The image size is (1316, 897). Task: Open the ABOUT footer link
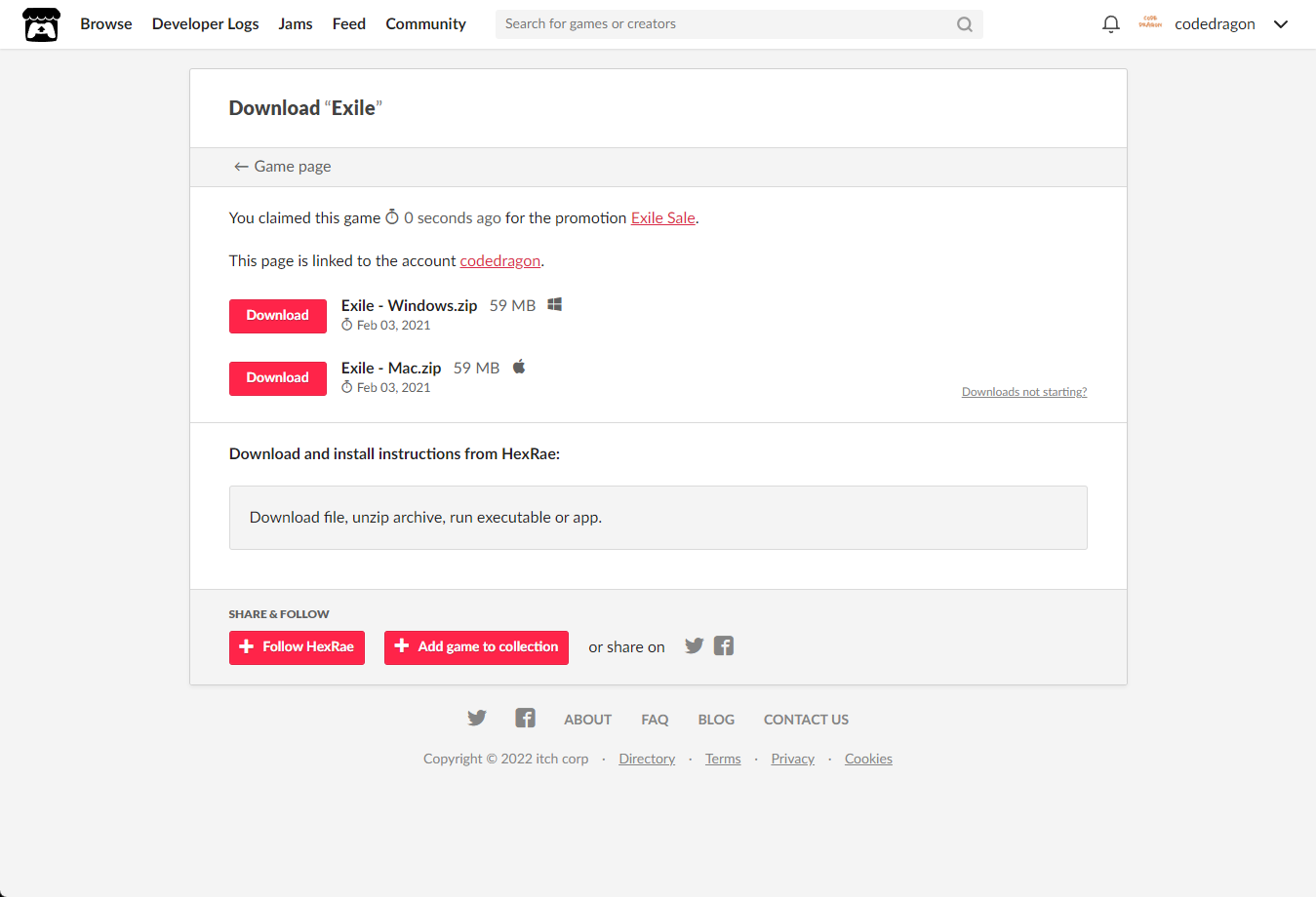588,720
